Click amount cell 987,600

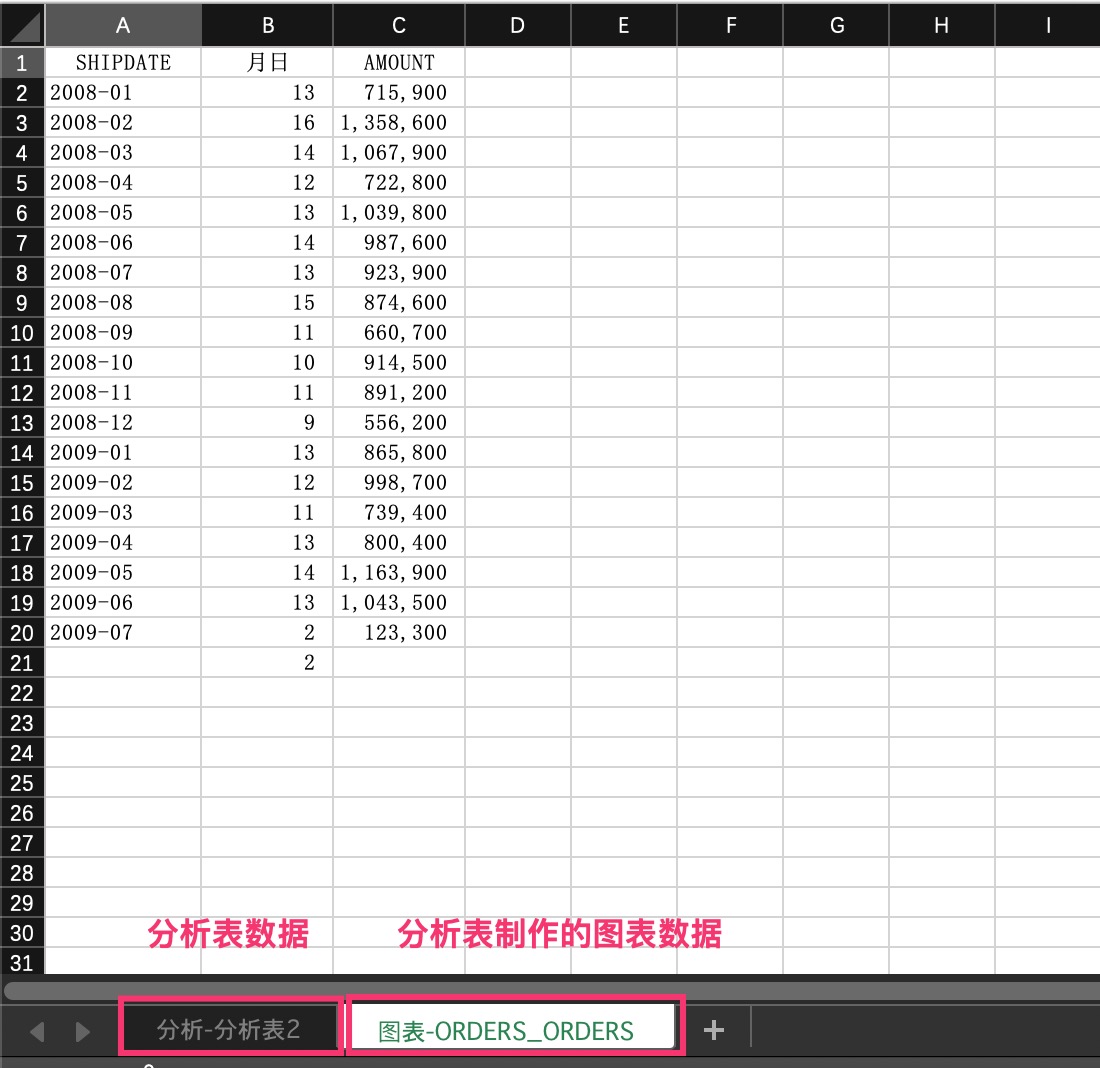pos(398,242)
